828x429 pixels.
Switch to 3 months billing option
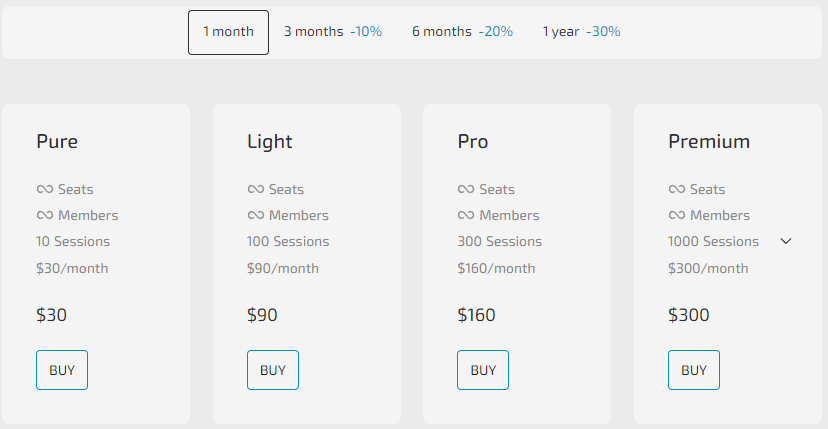(x=332, y=32)
